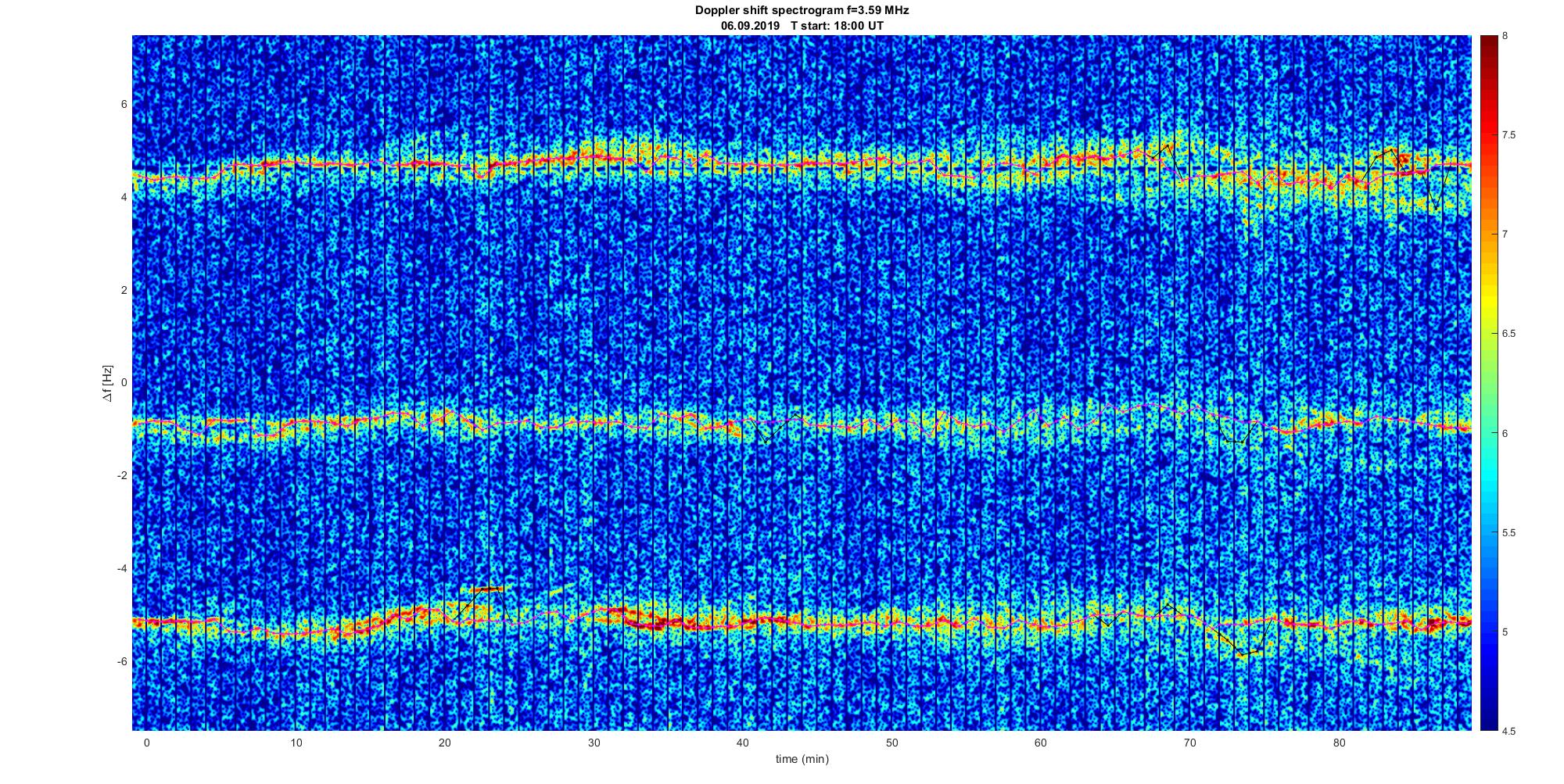Viewport: 1564px width, 784px height.
Task: Click the y-axis tick label '-2'
Action: (x=122, y=476)
